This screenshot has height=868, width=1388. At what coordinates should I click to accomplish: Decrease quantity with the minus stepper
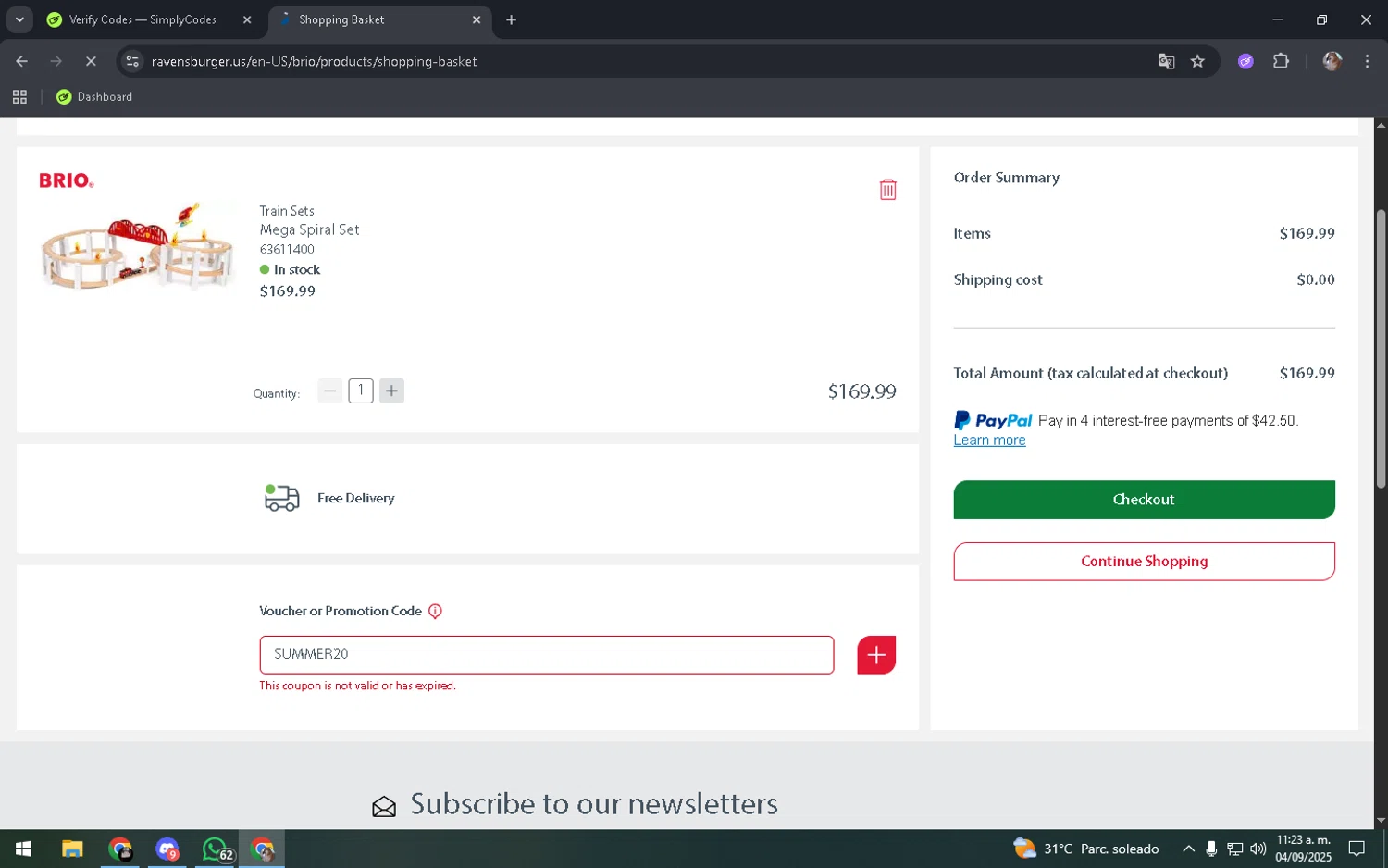329,391
